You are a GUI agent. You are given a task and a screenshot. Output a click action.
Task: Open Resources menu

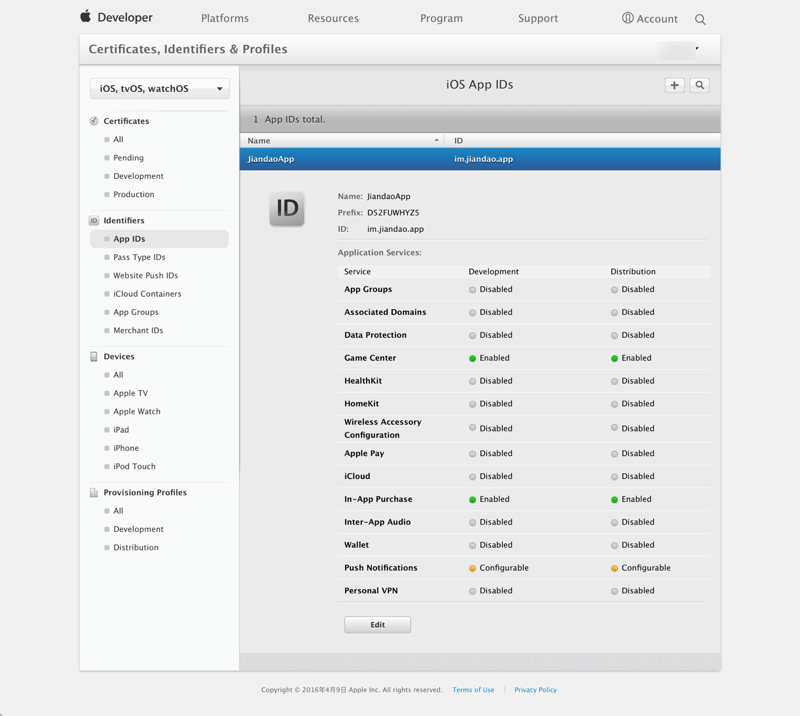click(x=333, y=18)
